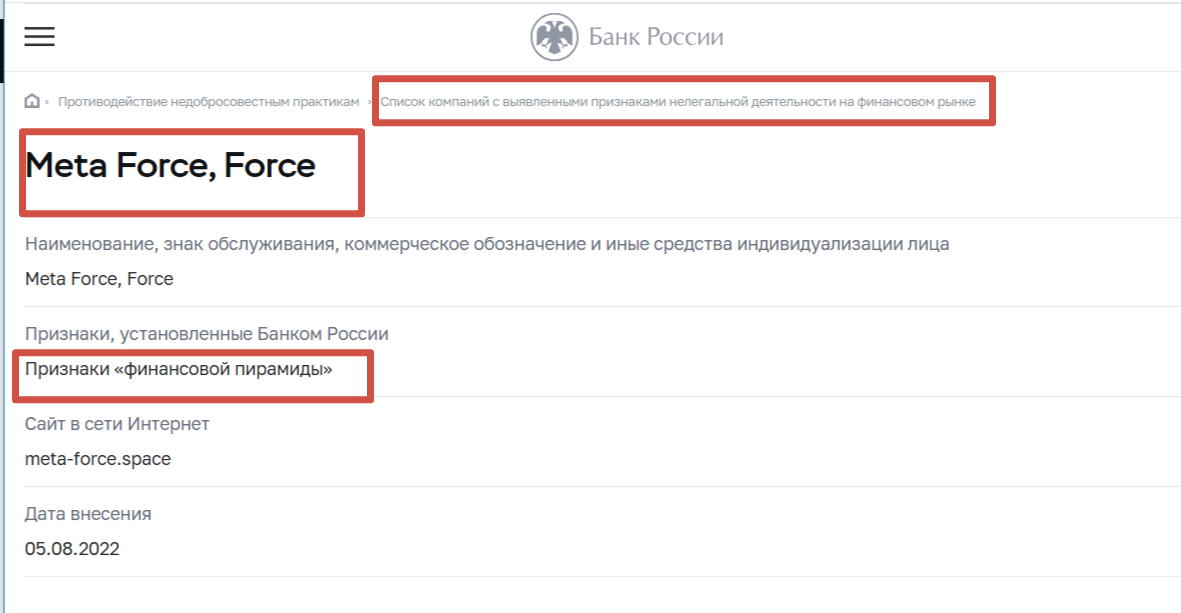The image size is (1181, 613).
Task: Click the "Дата внесения" field label
Action: (88, 514)
